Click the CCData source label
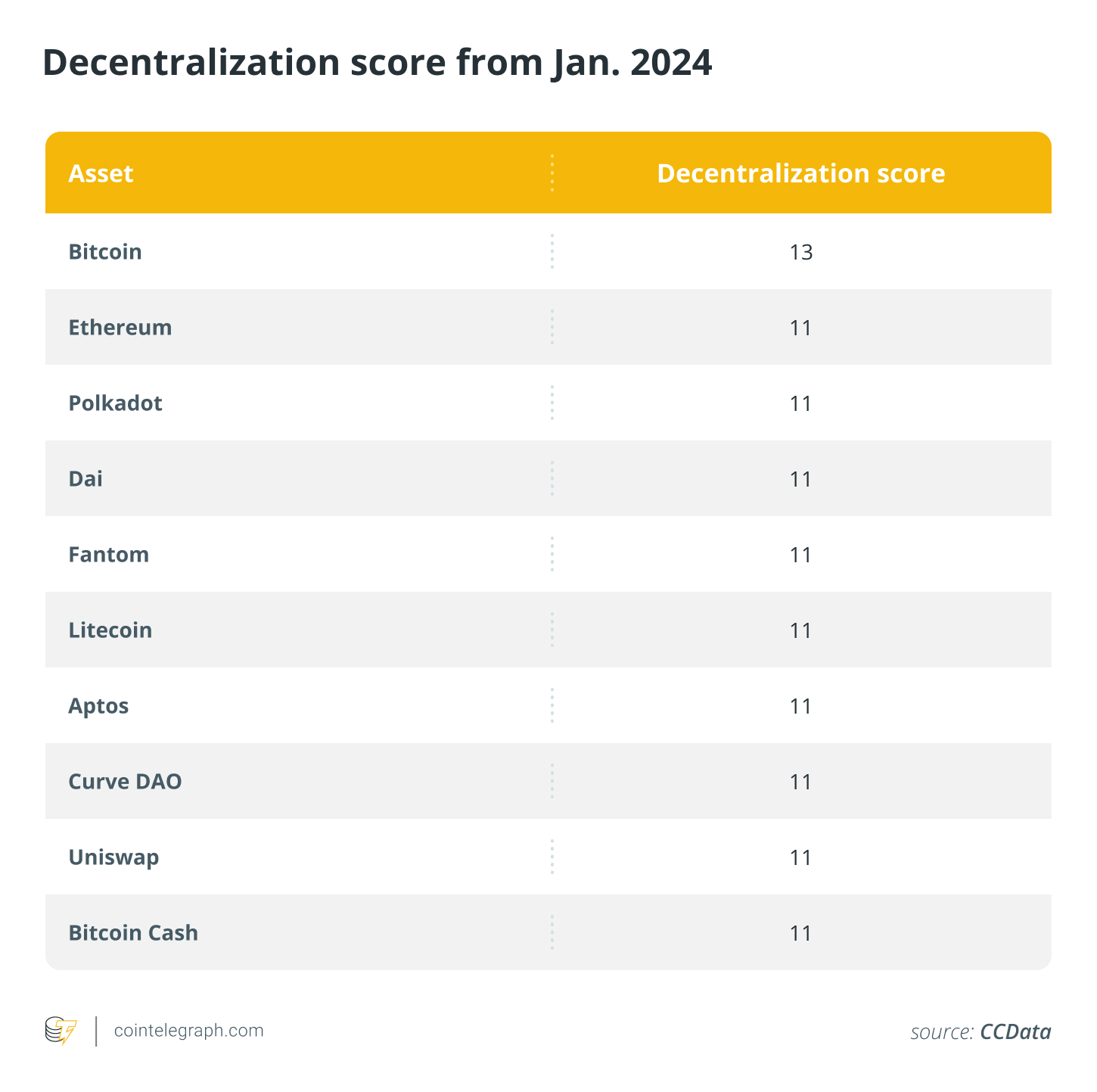Screen dimensions: 1097x1092 [x=1015, y=1031]
